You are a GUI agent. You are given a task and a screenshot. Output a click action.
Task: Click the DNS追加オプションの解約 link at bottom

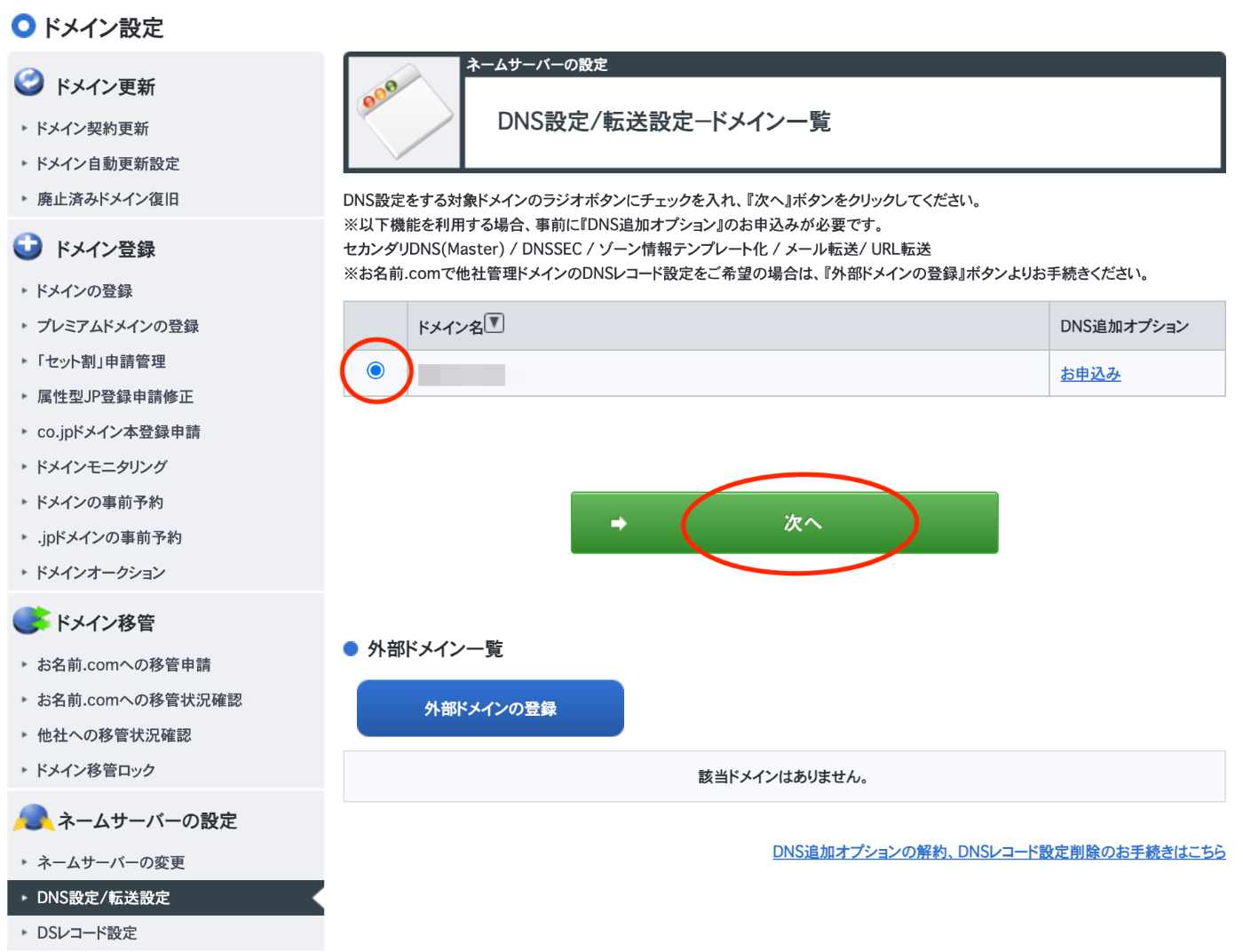[x=997, y=852]
